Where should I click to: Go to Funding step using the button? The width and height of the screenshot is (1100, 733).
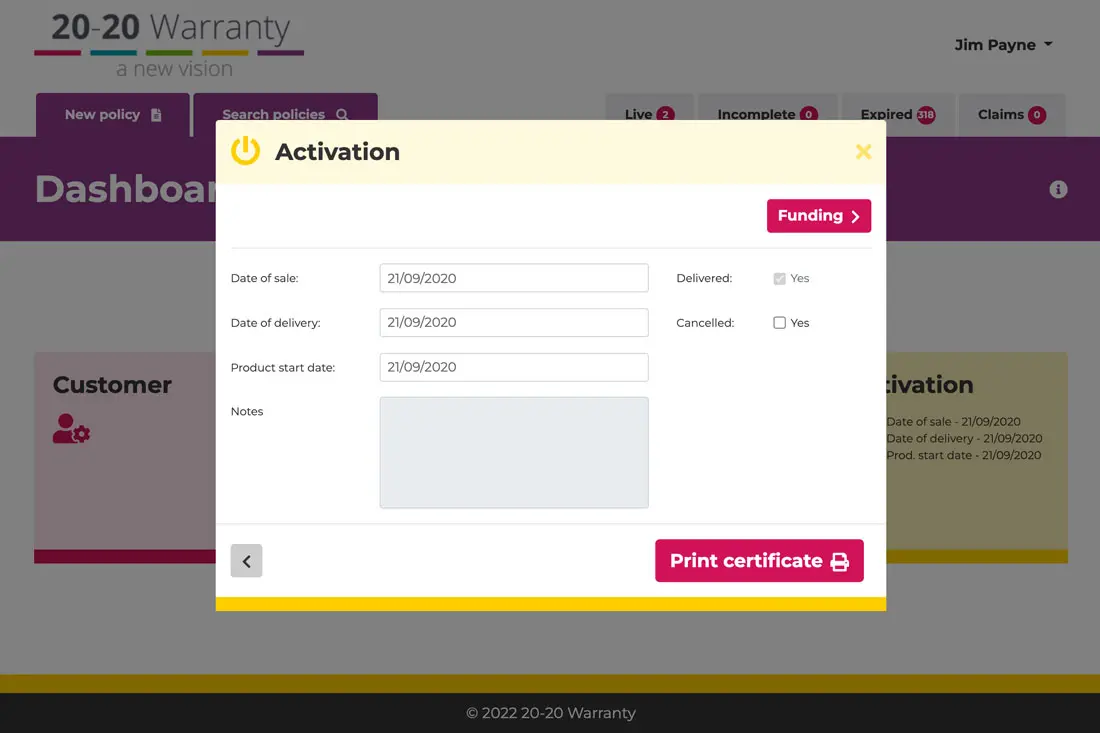818,216
